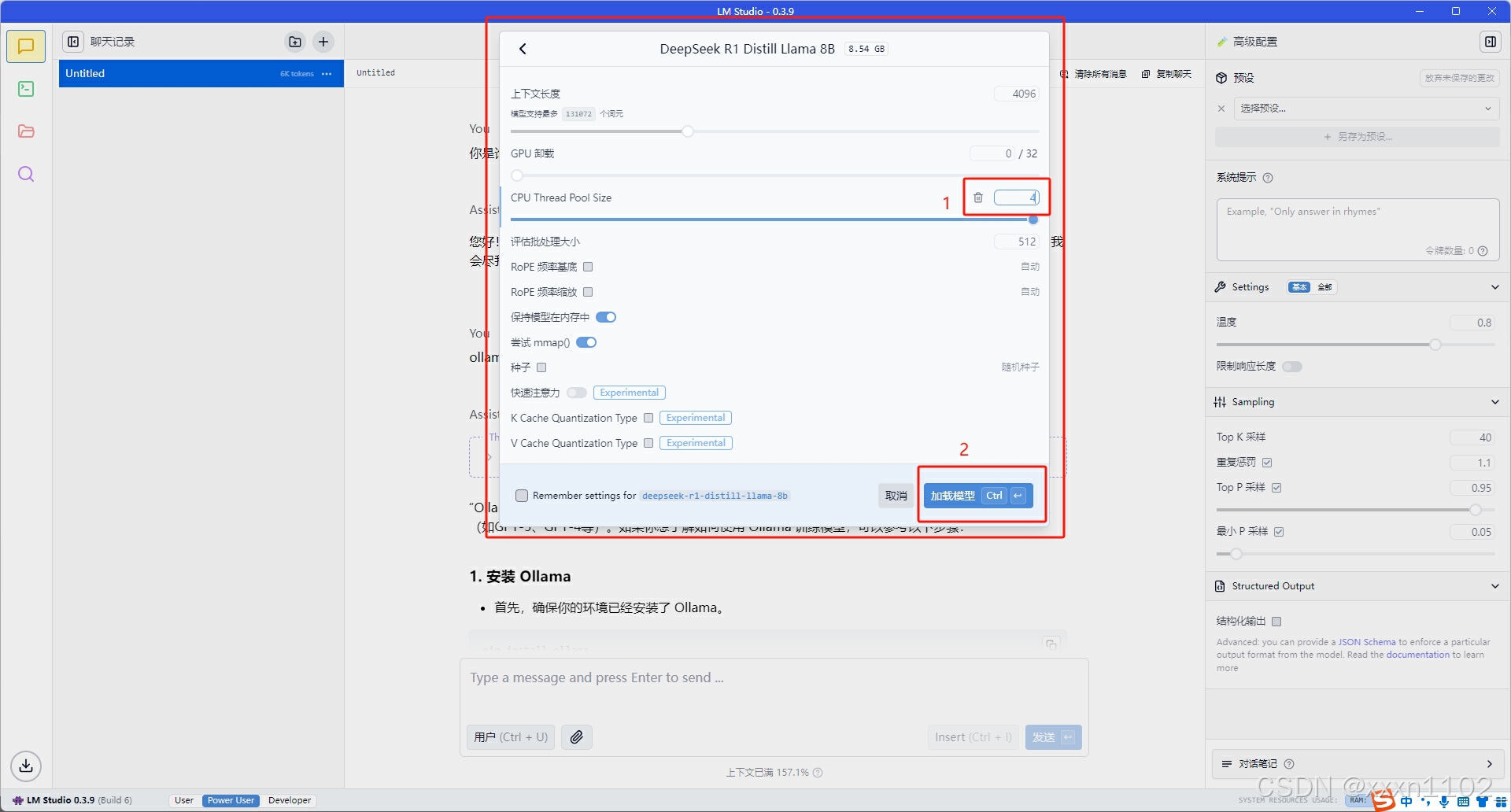Clear all messages in the chat

1094,74
